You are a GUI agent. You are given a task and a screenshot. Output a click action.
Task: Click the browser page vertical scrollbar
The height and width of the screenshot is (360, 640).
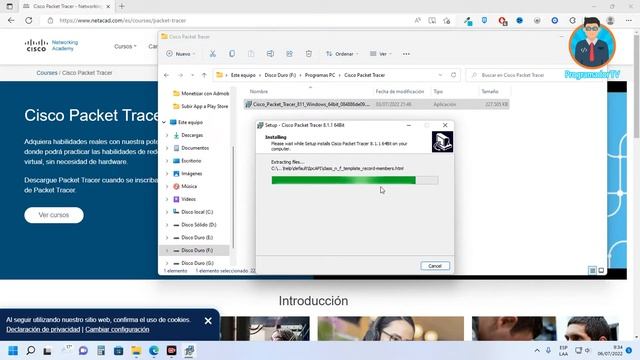pyautogui.click(x=636, y=86)
